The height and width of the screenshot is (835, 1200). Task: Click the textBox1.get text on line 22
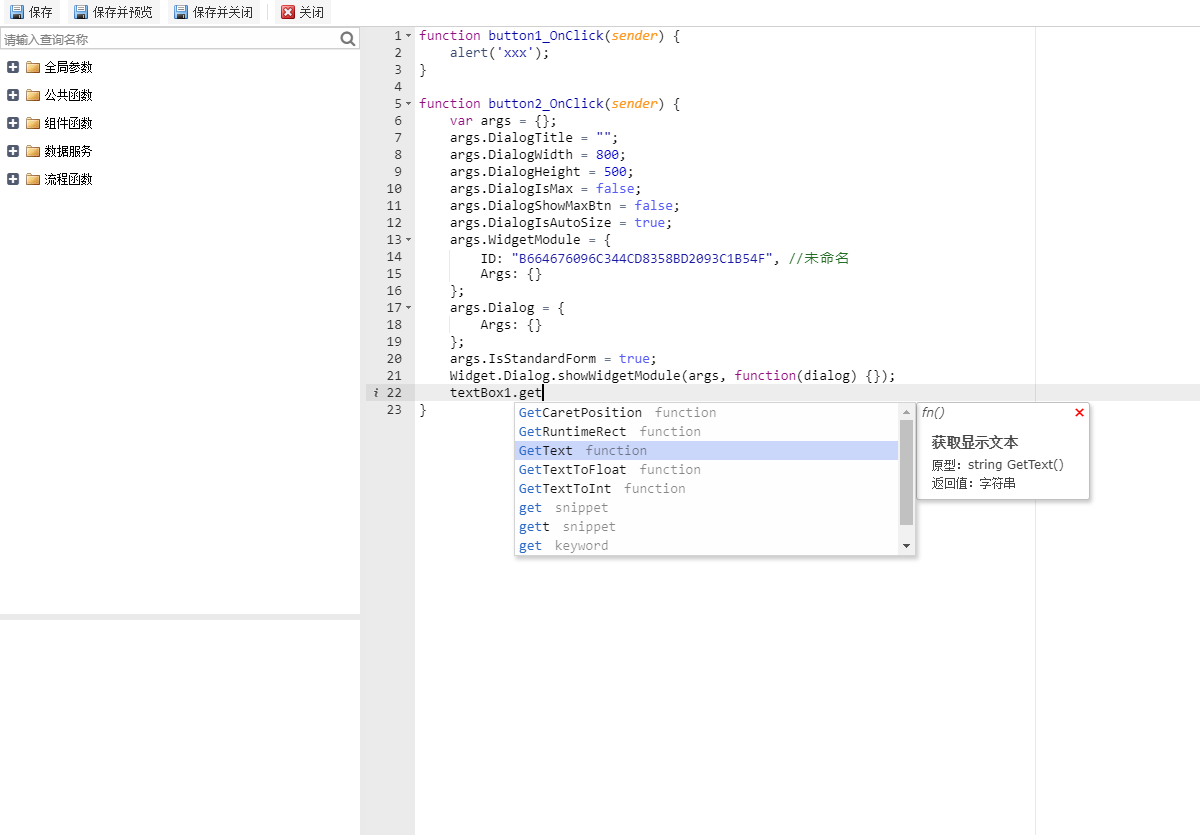coord(496,393)
